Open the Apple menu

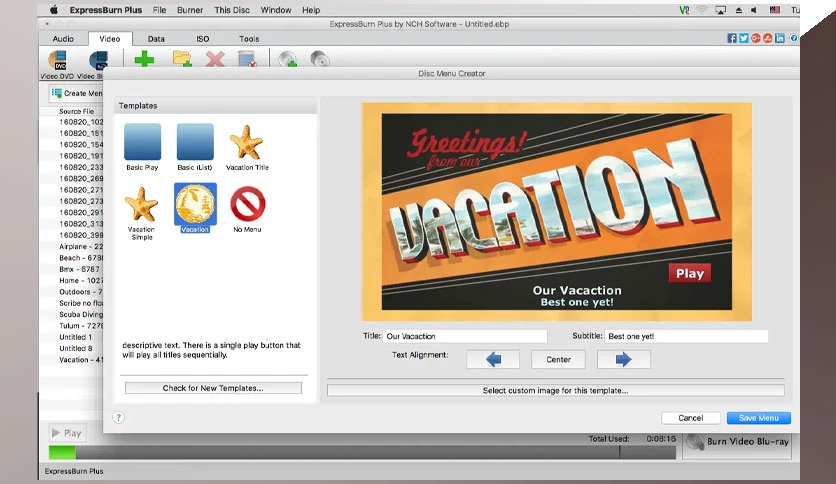point(54,10)
